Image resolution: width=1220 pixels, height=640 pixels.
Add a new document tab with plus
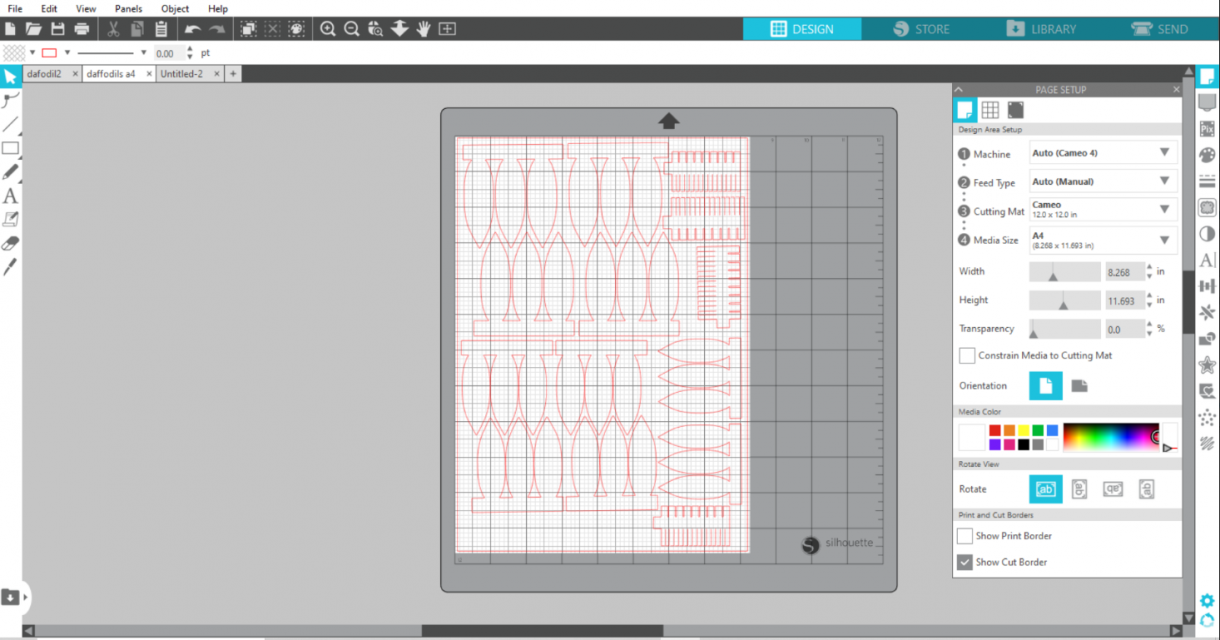pyautogui.click(x=233, y=74)
